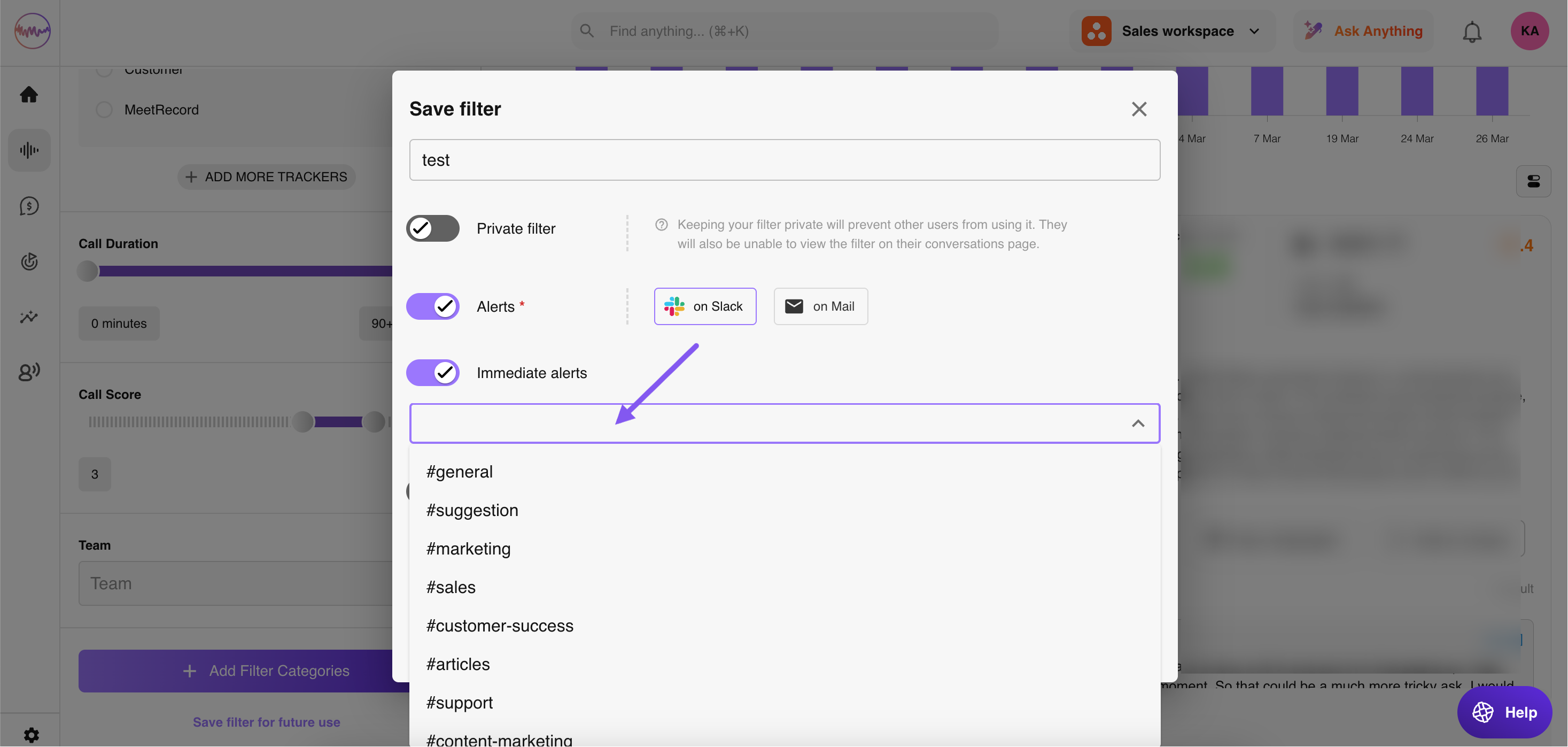1568x747 pixels.
Task: Disable the Immediate alerts switch
Action: click(433, 373)
